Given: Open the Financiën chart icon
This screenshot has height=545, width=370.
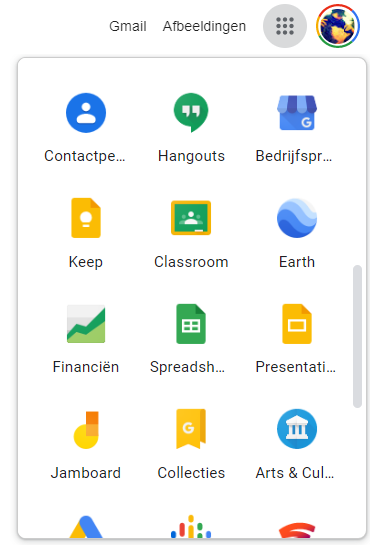Looking at the screenshot, I should coord(86,324).
